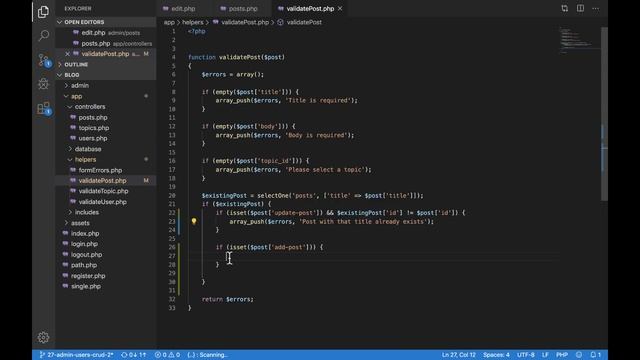The height and width of the screenshot is (360, 640).
Task: Click the lightbulb code action on line 23
Action: point(194,221)
